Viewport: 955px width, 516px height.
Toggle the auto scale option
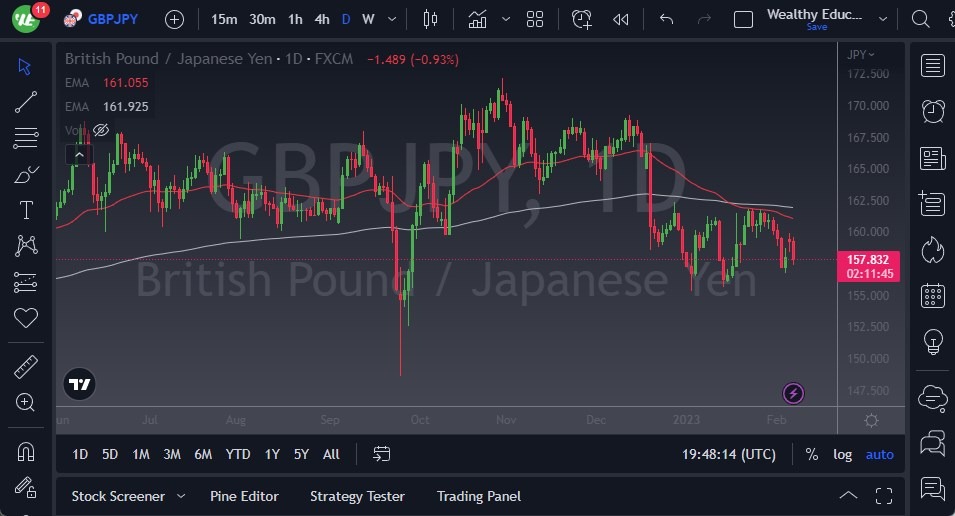pos(880,454)
